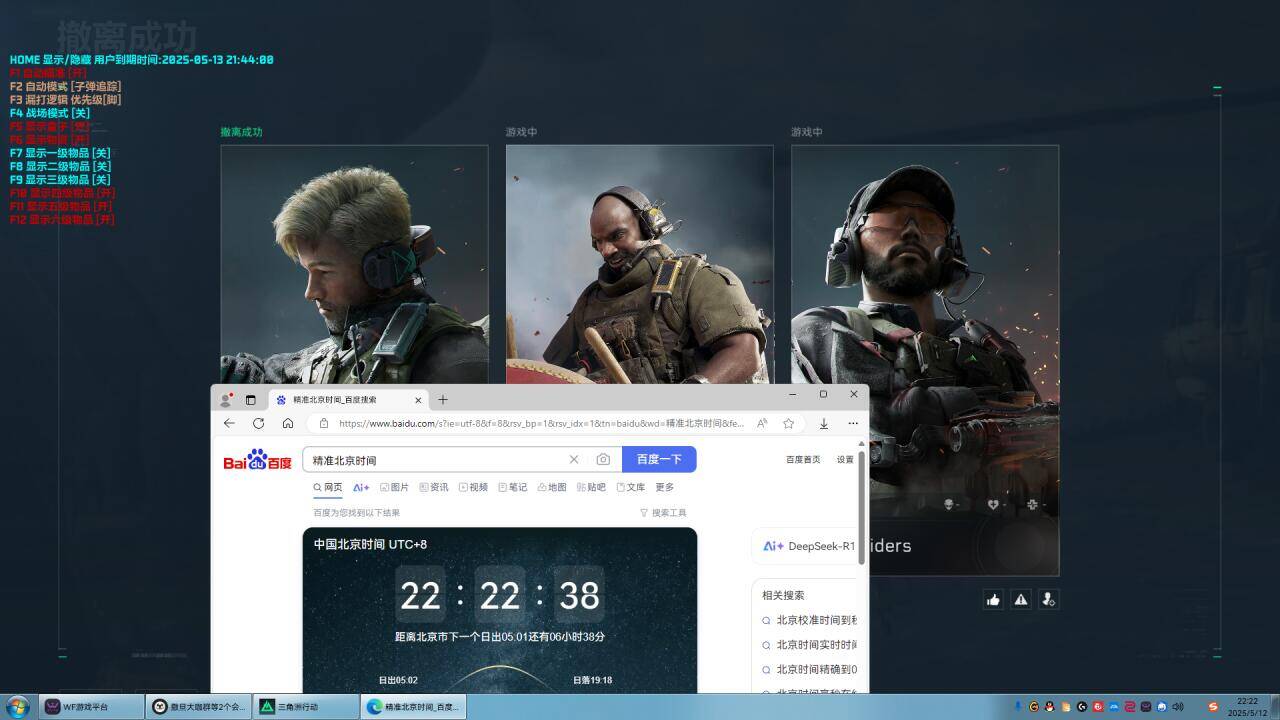Screen dimensions: 1280x720
Task: Click the Sogou input method tray icon
Action: [1213, 706]
